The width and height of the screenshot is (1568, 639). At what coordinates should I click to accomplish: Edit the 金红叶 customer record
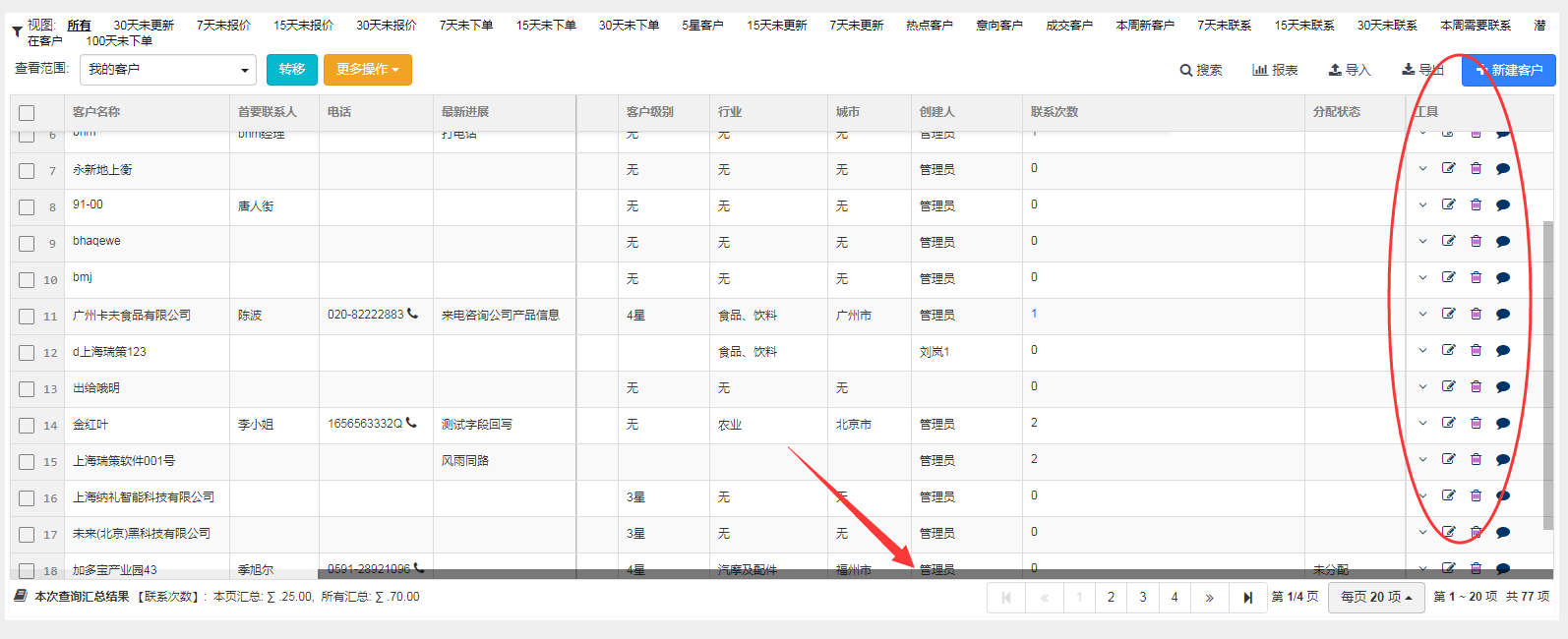1449,423
